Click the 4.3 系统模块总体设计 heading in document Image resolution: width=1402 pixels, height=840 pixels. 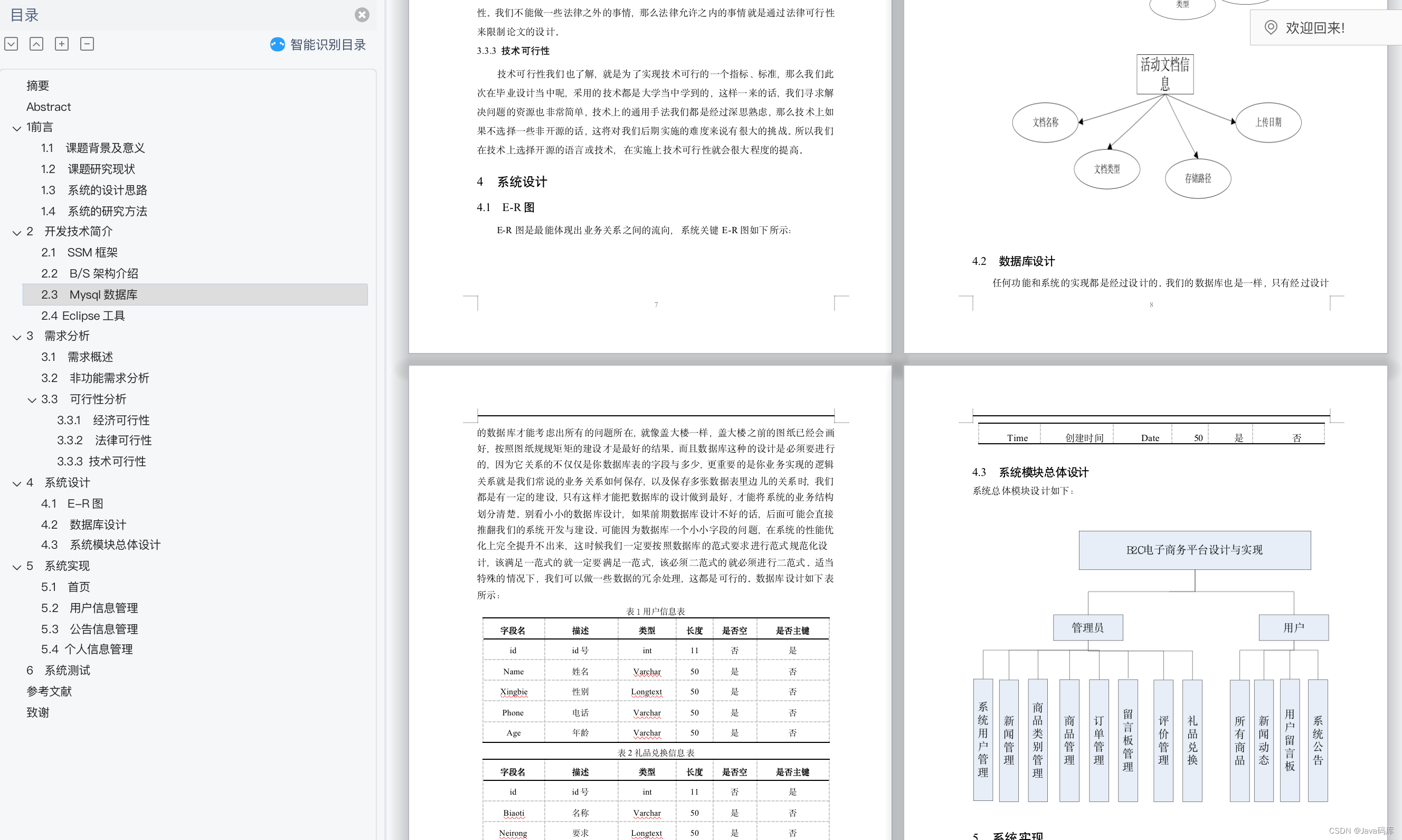pyautogui.click(x=1030, y=472)
